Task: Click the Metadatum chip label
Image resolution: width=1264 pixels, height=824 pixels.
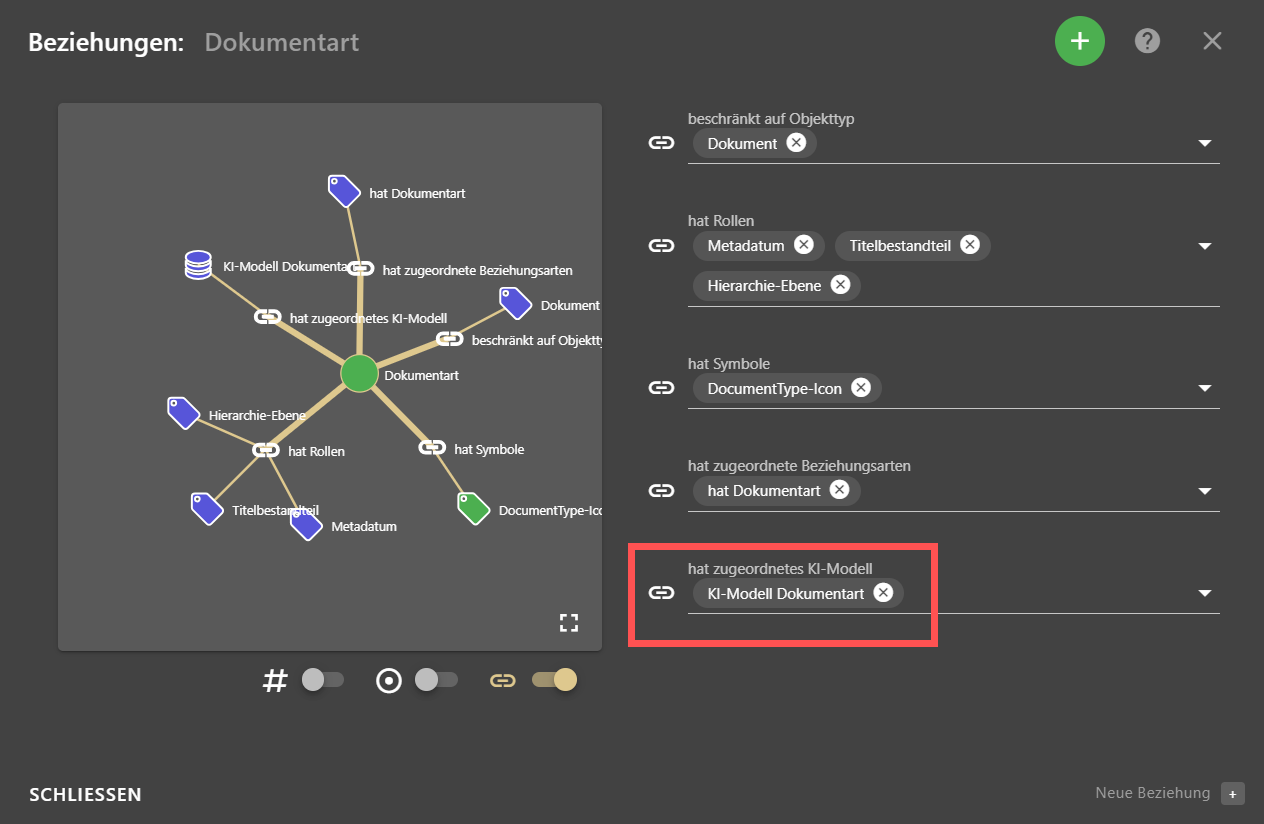Action: pyautogui.click(x=746, y=245)
